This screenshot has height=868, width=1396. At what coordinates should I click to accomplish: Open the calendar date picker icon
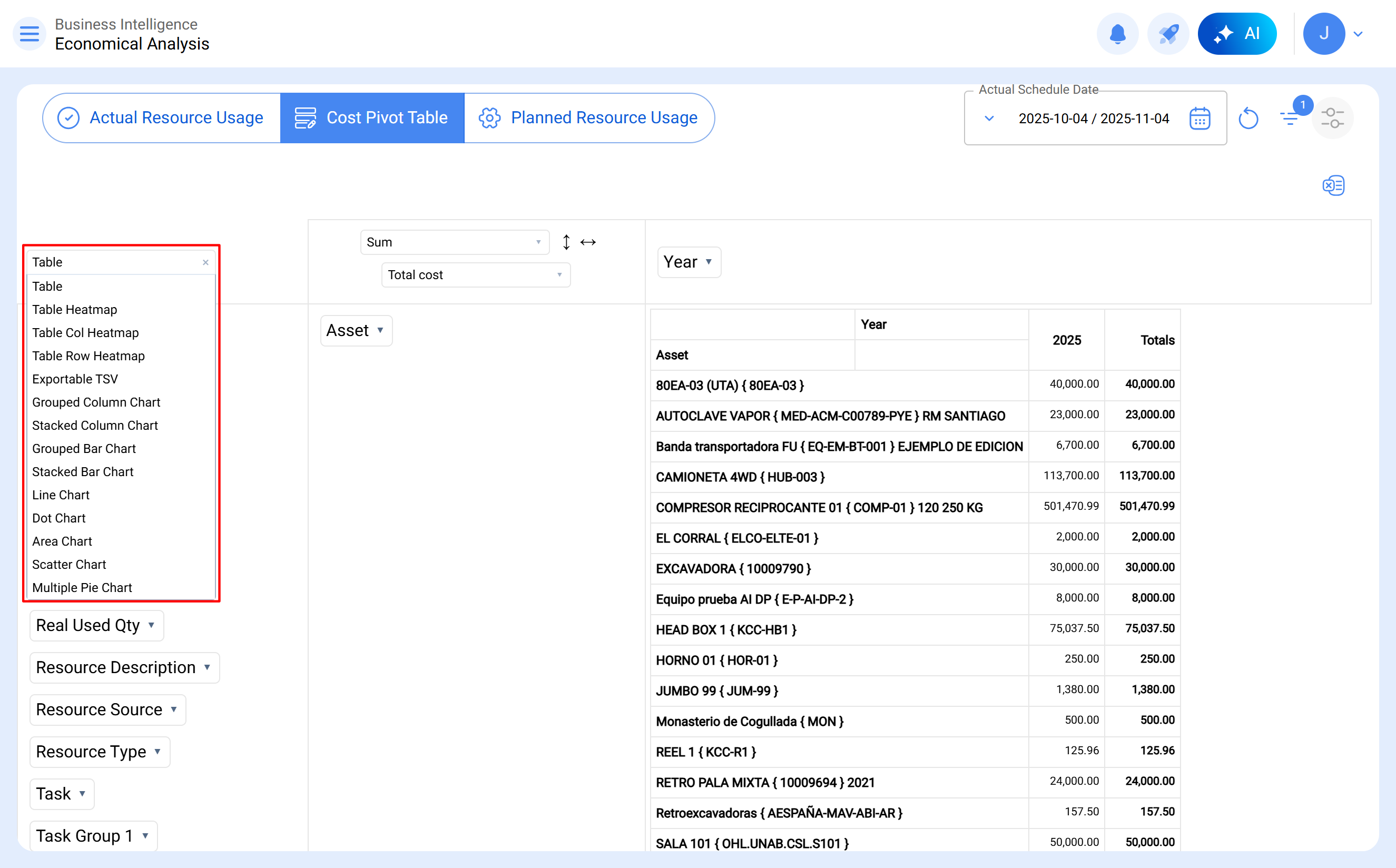(1200, 119)
